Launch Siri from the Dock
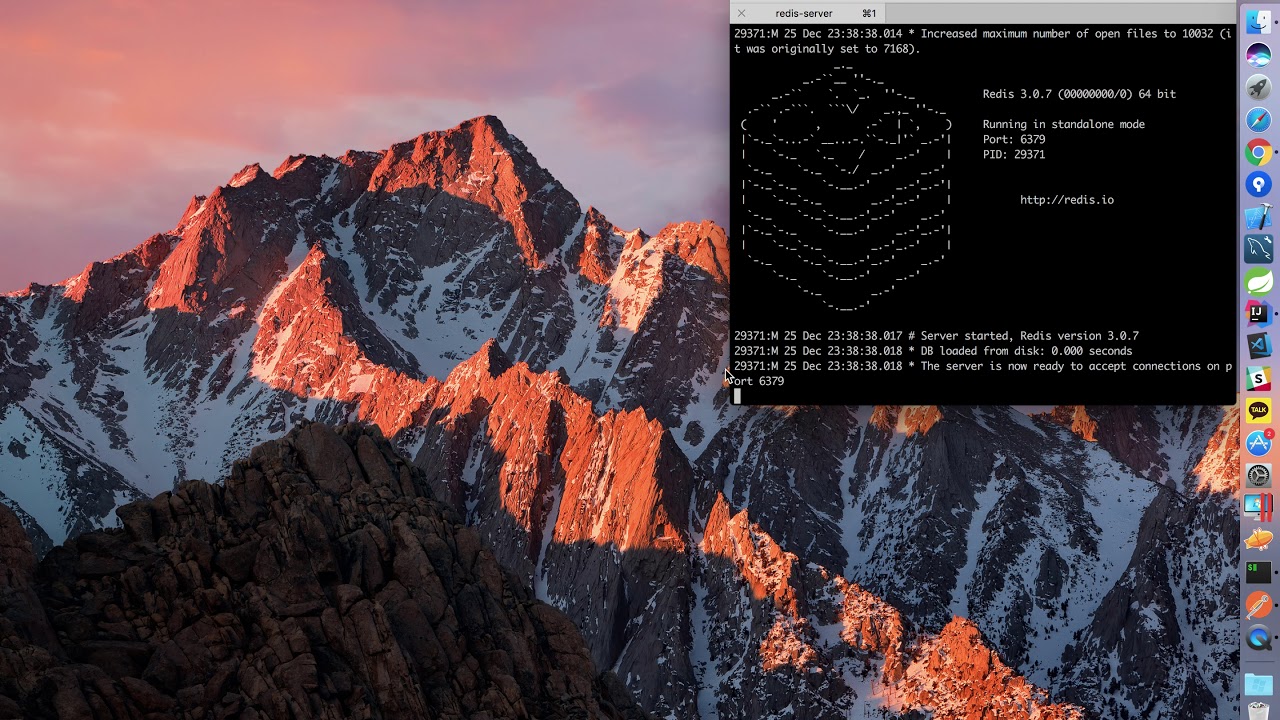Viewport: 1280px width, 720px height. (x=1259, y=56)
